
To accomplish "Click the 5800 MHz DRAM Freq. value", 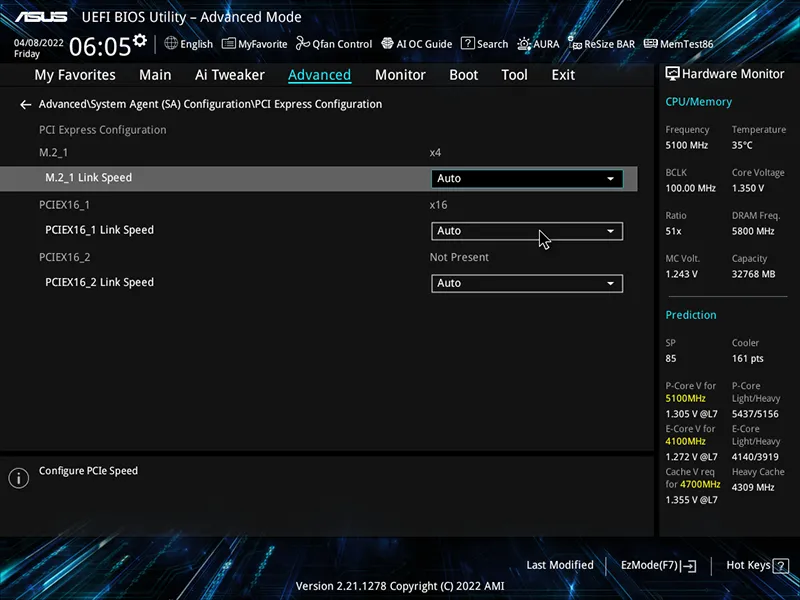I will (x=753, y=231).
